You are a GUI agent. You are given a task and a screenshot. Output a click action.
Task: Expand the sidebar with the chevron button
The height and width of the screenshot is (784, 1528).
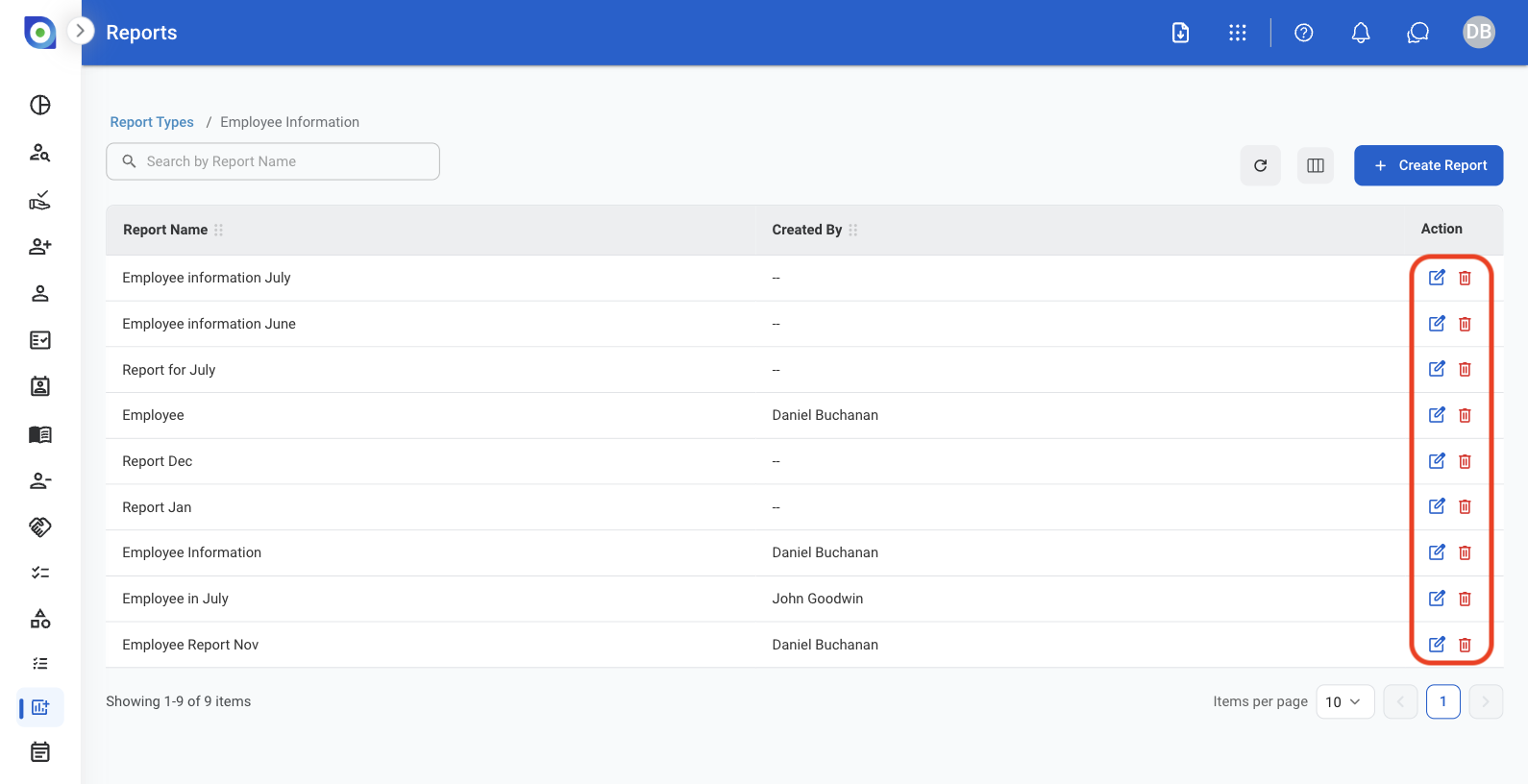[x=81, y=31]
